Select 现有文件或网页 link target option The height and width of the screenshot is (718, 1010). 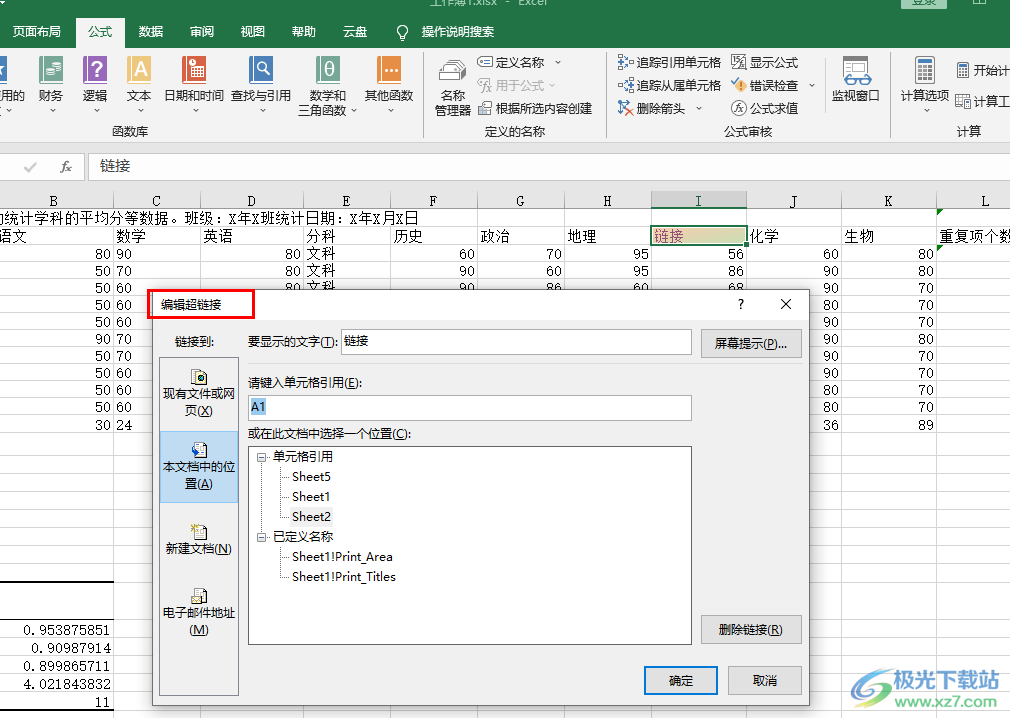[198, 393]
